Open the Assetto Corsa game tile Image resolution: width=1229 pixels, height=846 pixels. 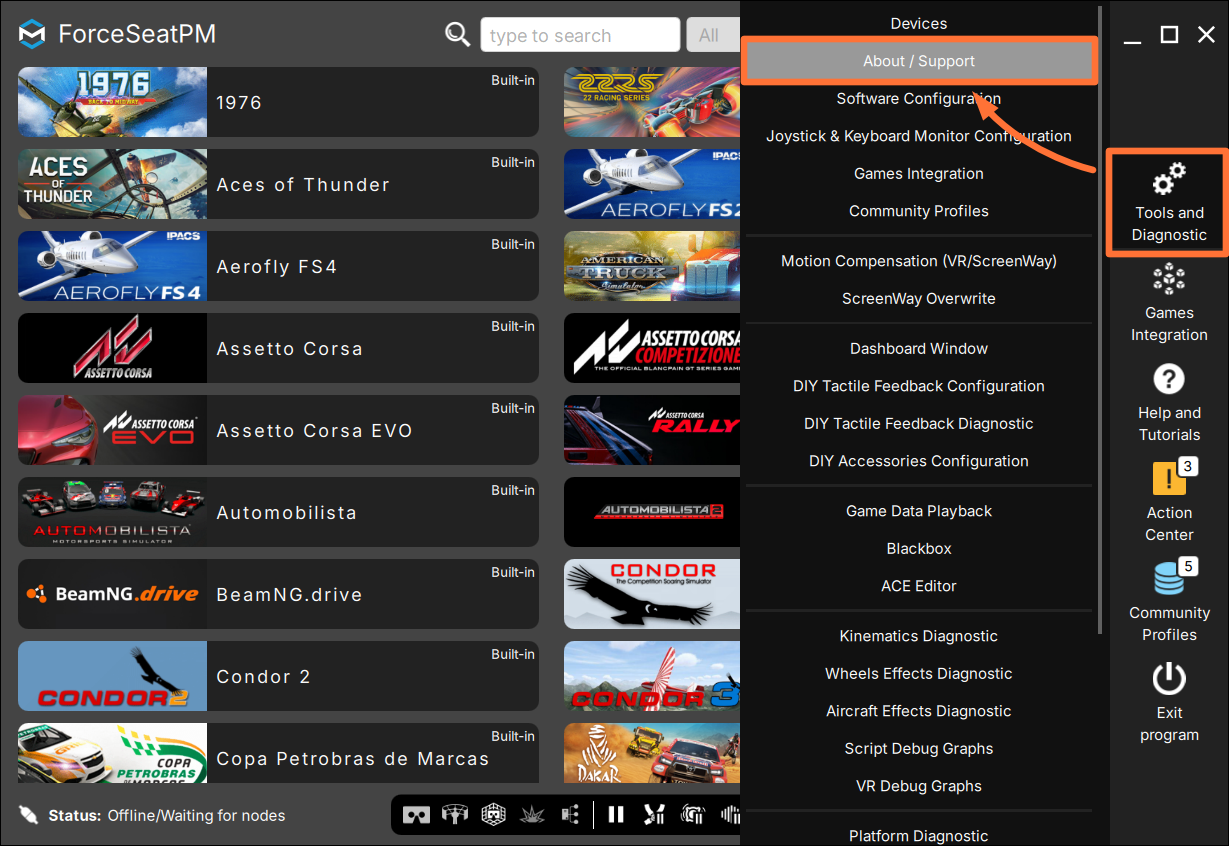pos(278,348)
